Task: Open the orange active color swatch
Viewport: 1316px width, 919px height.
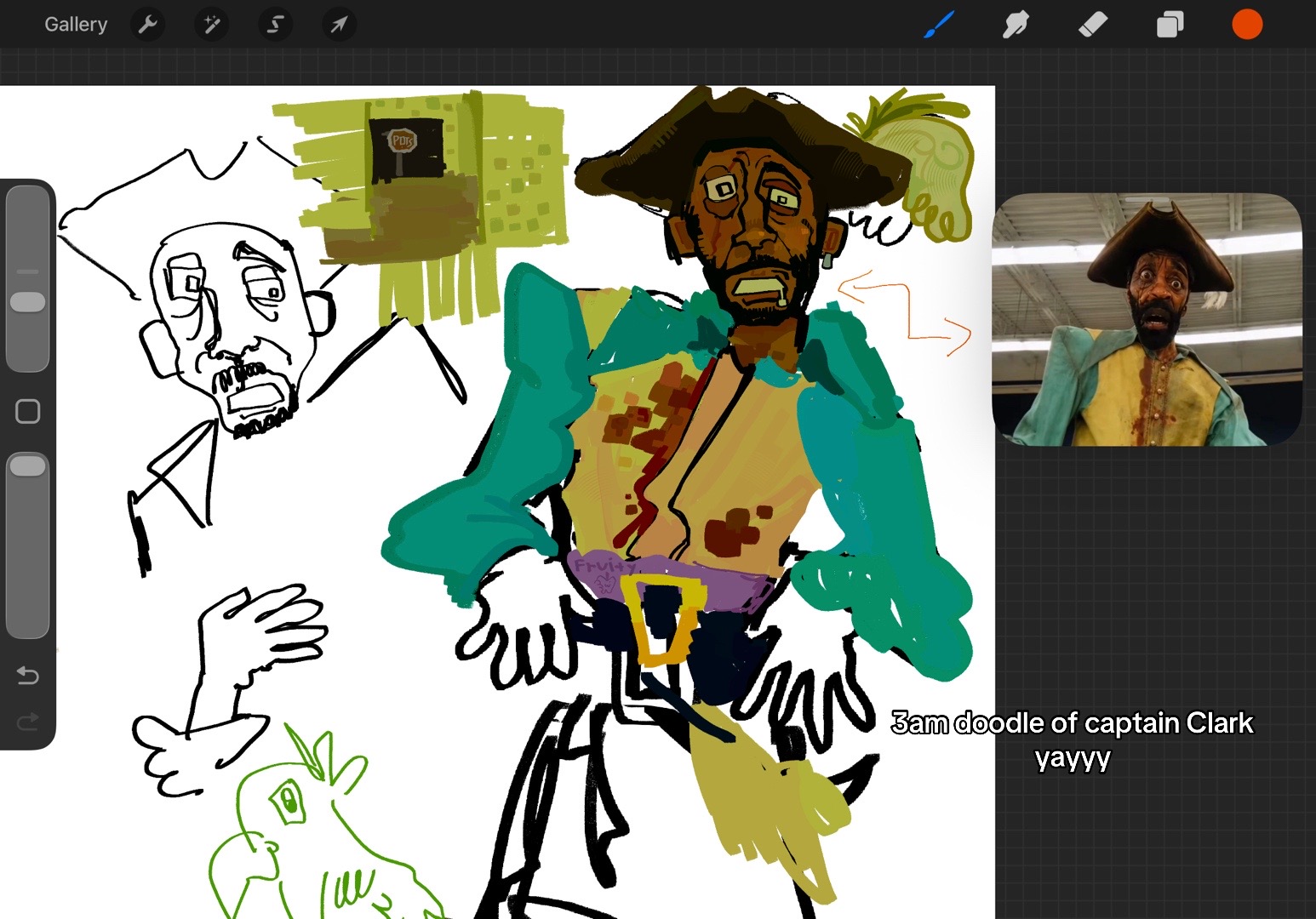Action: [1247, 25]
